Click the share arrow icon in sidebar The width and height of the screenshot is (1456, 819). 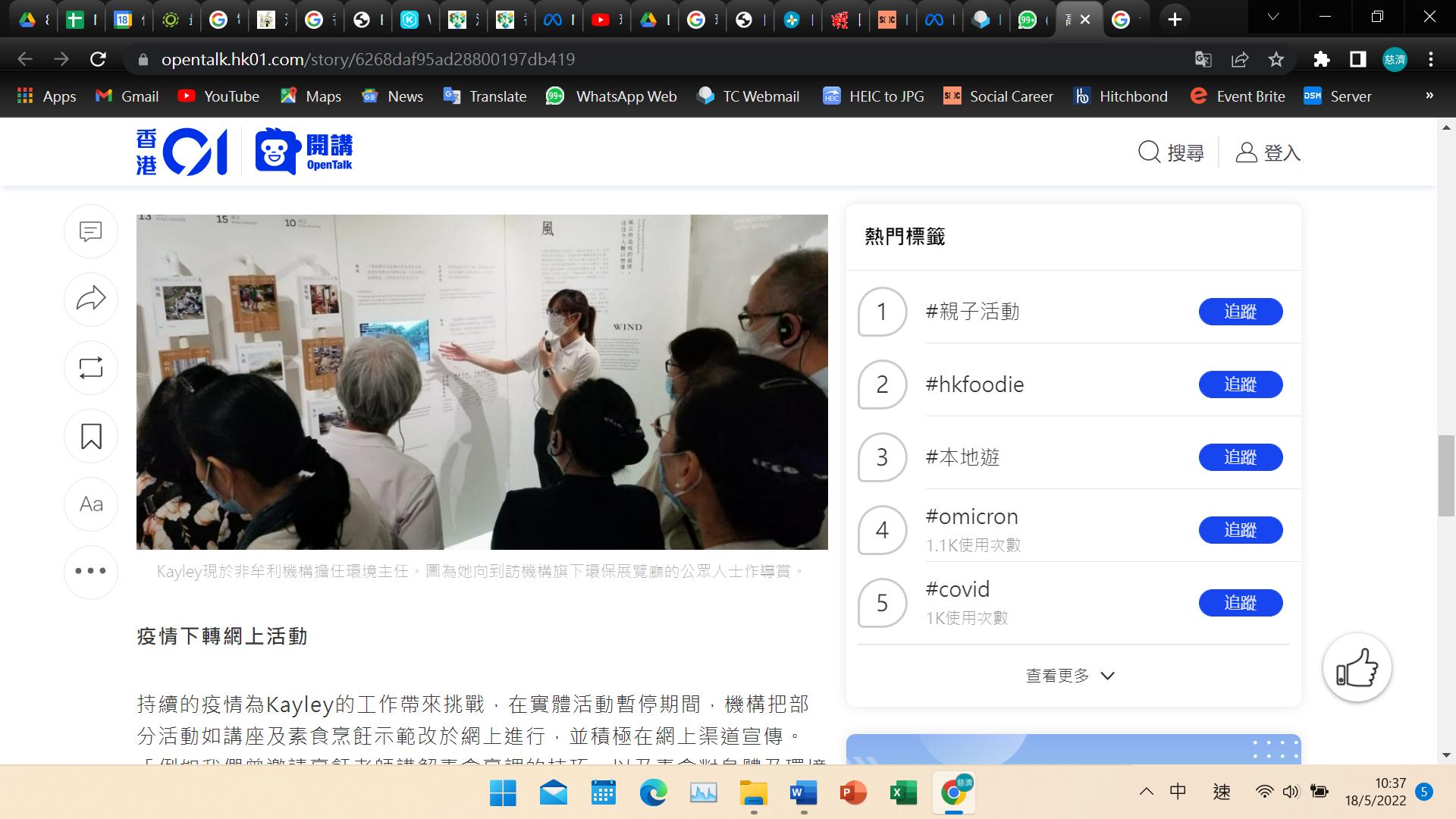(91, 299)
